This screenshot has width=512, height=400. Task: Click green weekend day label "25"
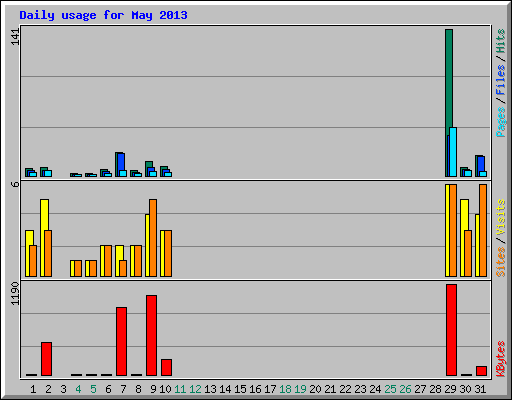[390, 389]
